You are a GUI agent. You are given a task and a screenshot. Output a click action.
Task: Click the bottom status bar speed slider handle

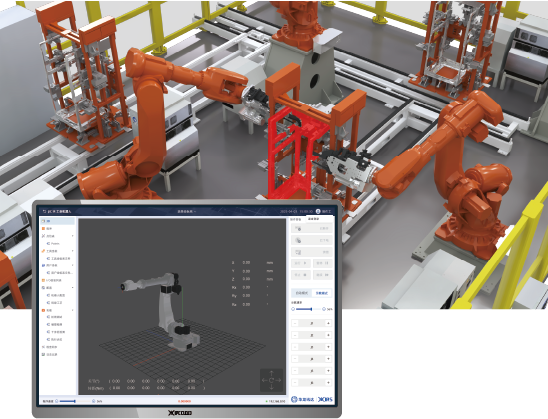pos(75,401)
